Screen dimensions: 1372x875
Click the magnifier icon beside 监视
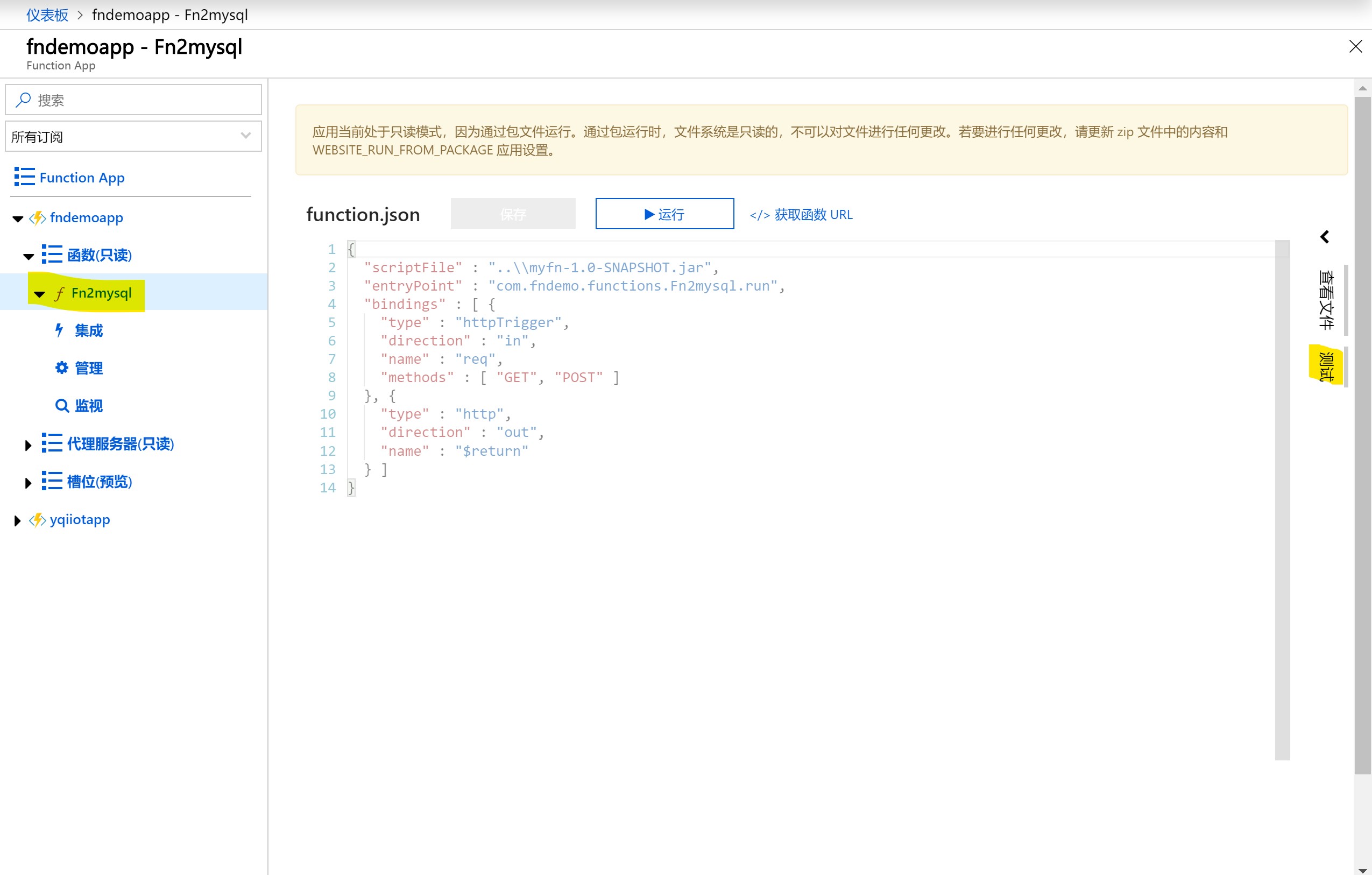click(x=61, y=406)
